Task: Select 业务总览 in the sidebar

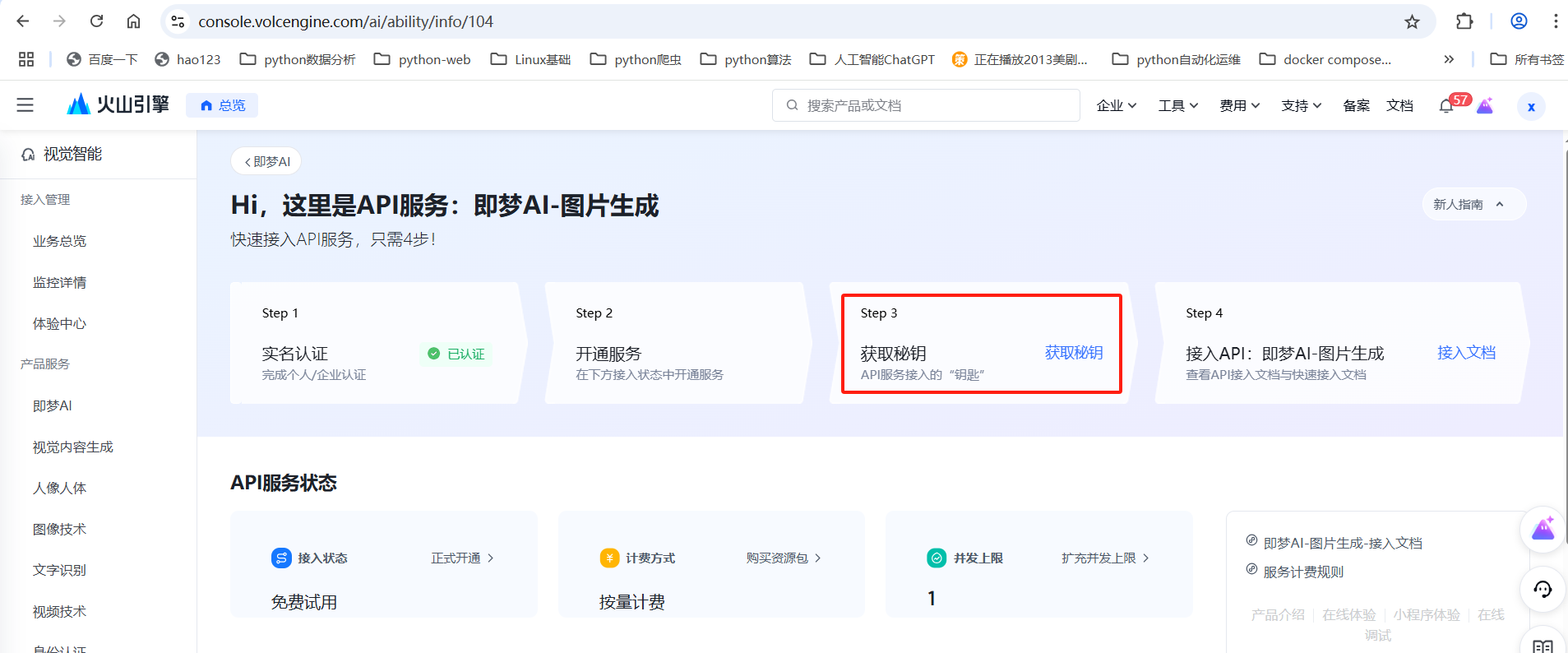Action: (59, 241)
